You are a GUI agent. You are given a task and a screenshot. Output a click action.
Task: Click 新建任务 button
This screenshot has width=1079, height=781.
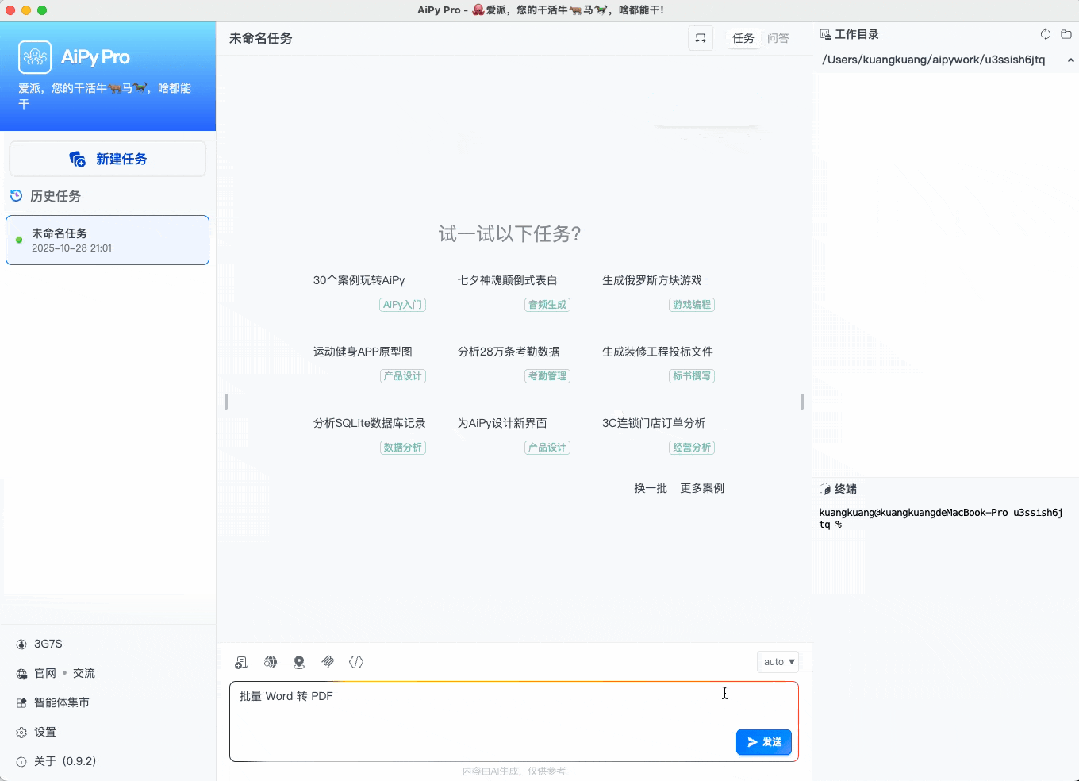click(108, 159)
